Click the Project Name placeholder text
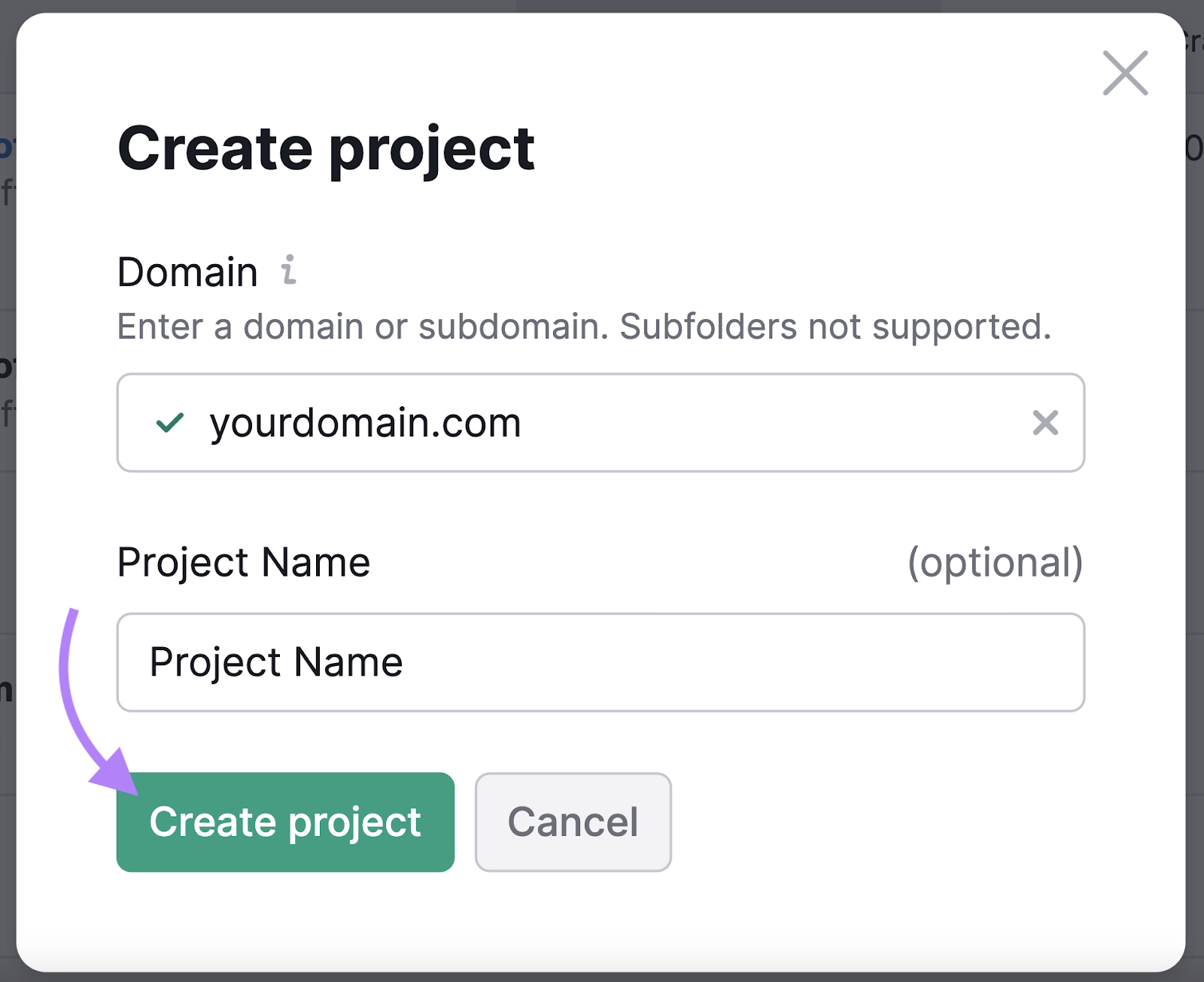The height and width of the screenshot is (982, 1204). (x=275, y=662)
